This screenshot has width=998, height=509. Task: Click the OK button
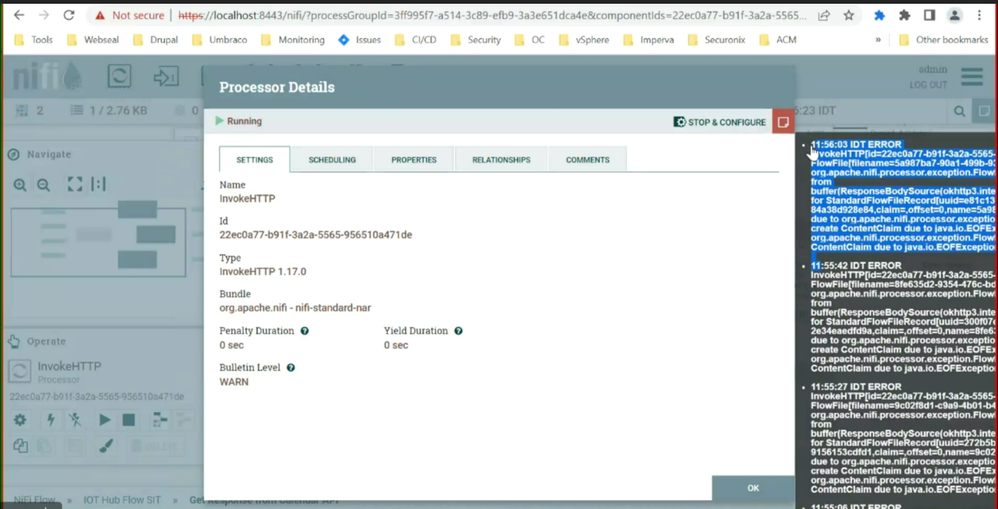point(753,488)
